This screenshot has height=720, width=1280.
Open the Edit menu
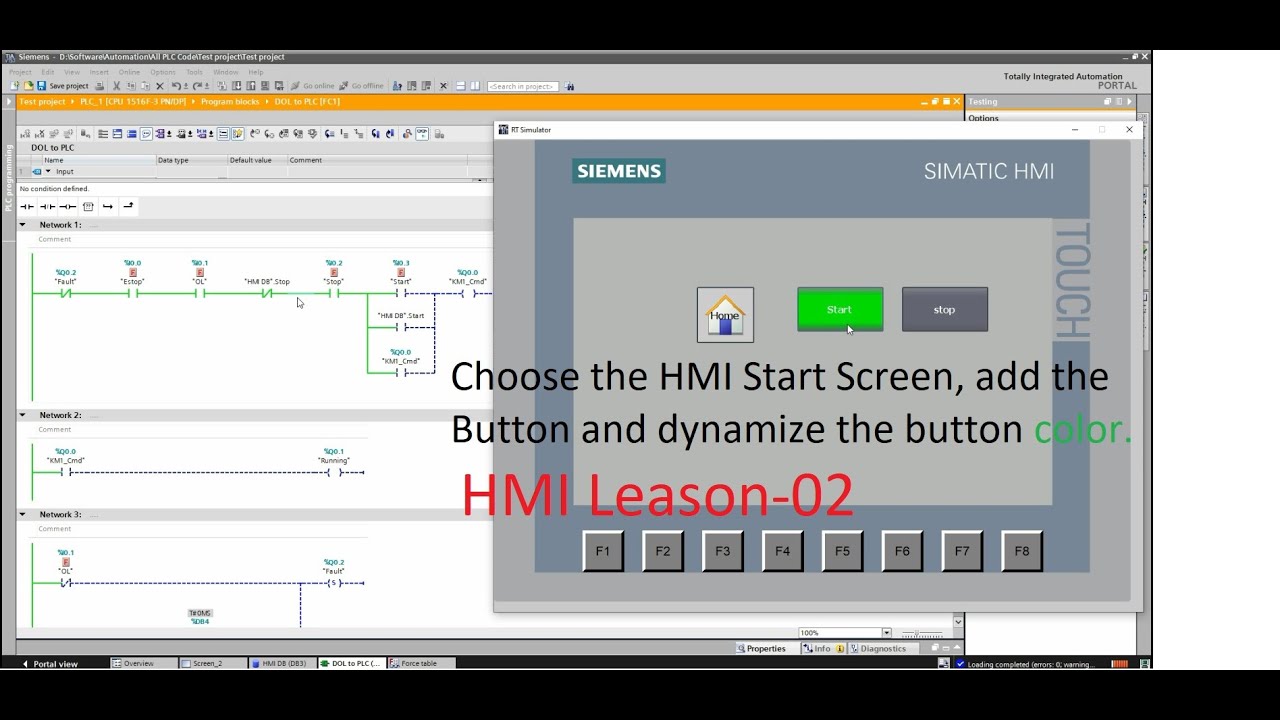click(x=48, y=72)
